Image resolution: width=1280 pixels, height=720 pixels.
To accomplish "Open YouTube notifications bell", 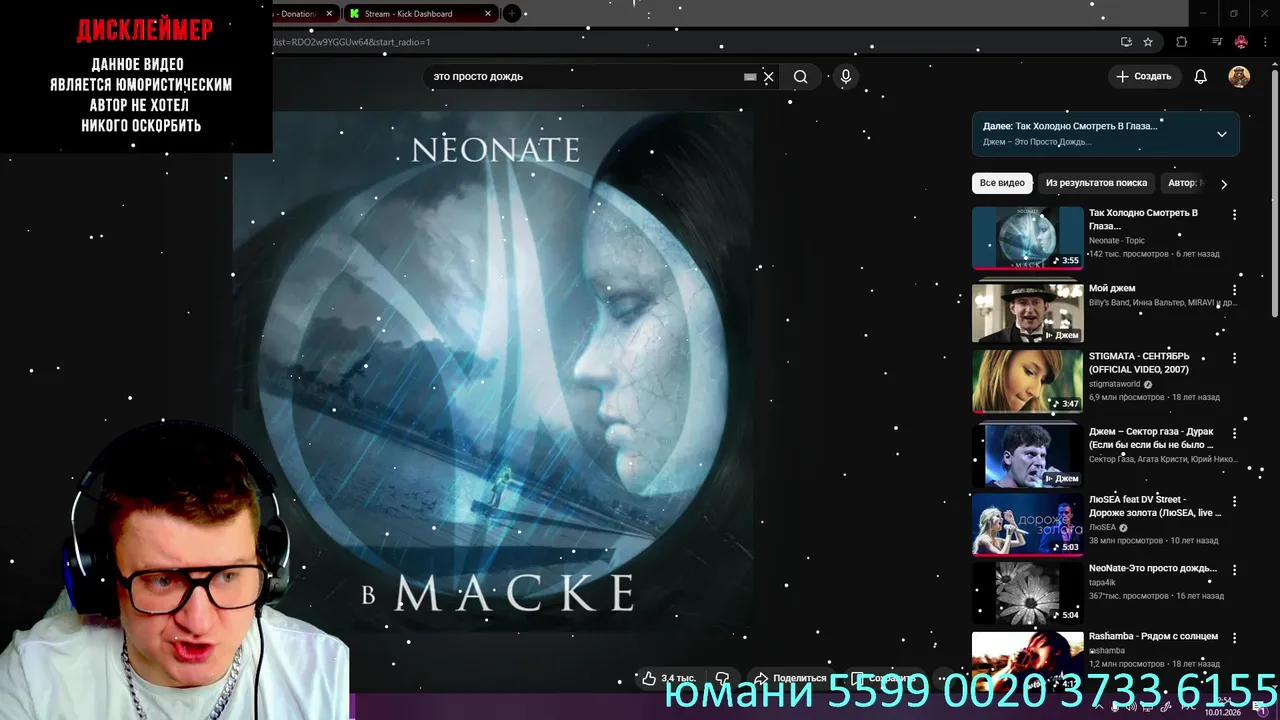I will coord(1201,77).
